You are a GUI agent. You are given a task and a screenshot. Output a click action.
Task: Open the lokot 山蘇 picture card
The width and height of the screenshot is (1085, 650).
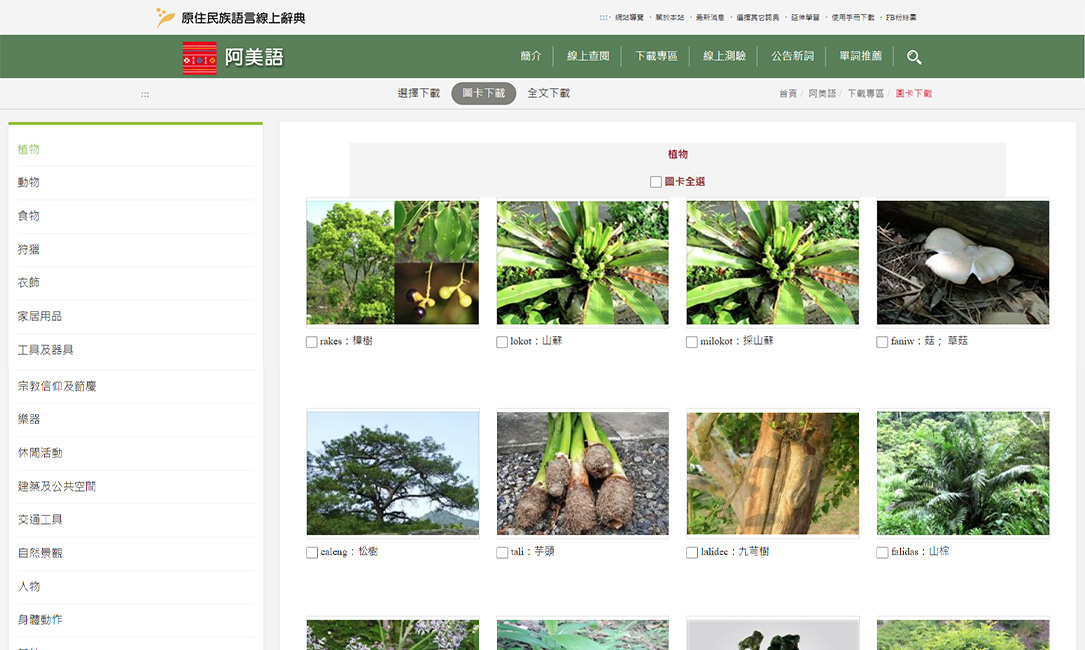click(x=583, y=262)
